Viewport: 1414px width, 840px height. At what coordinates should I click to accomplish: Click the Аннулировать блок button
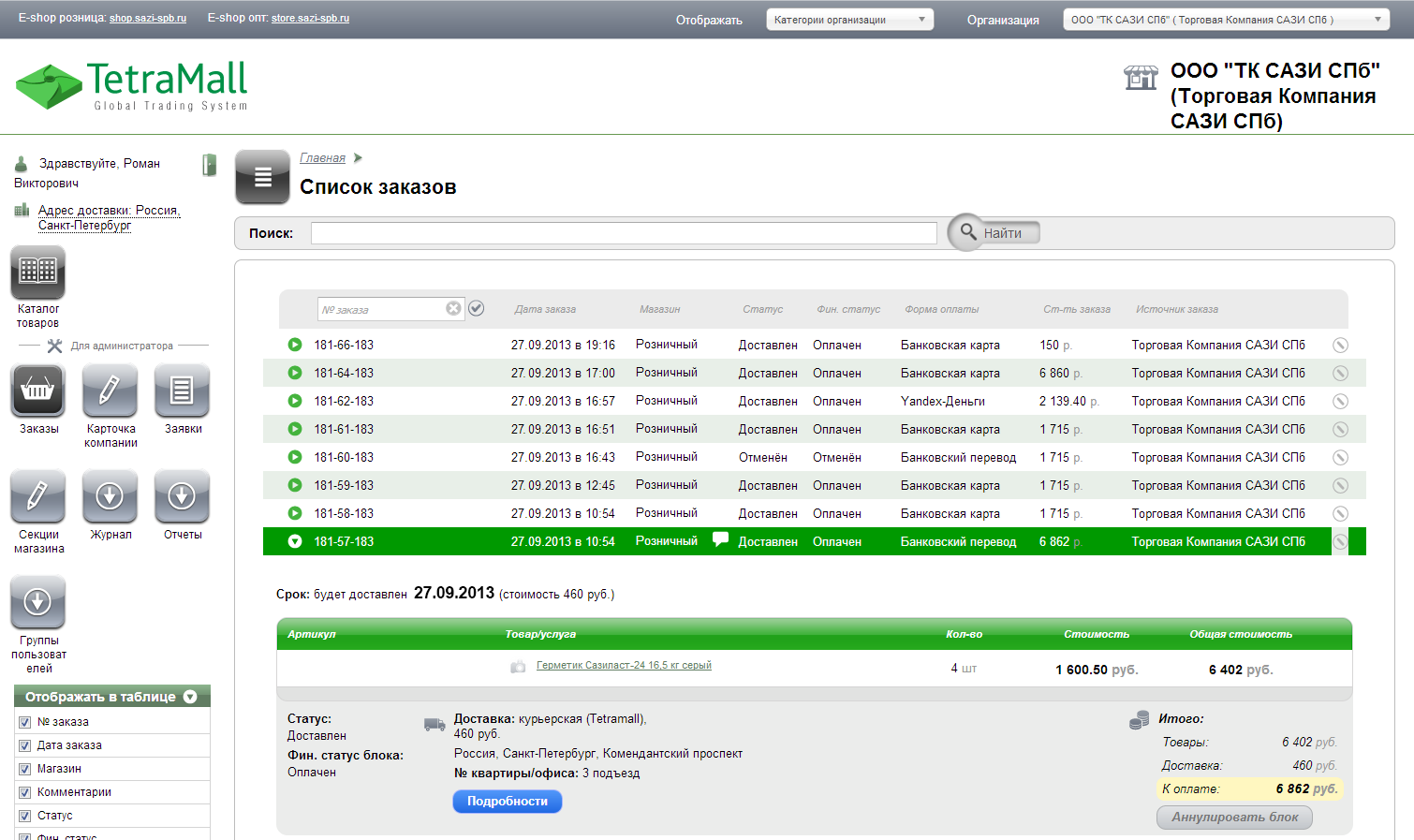(x=1235, y=818)
